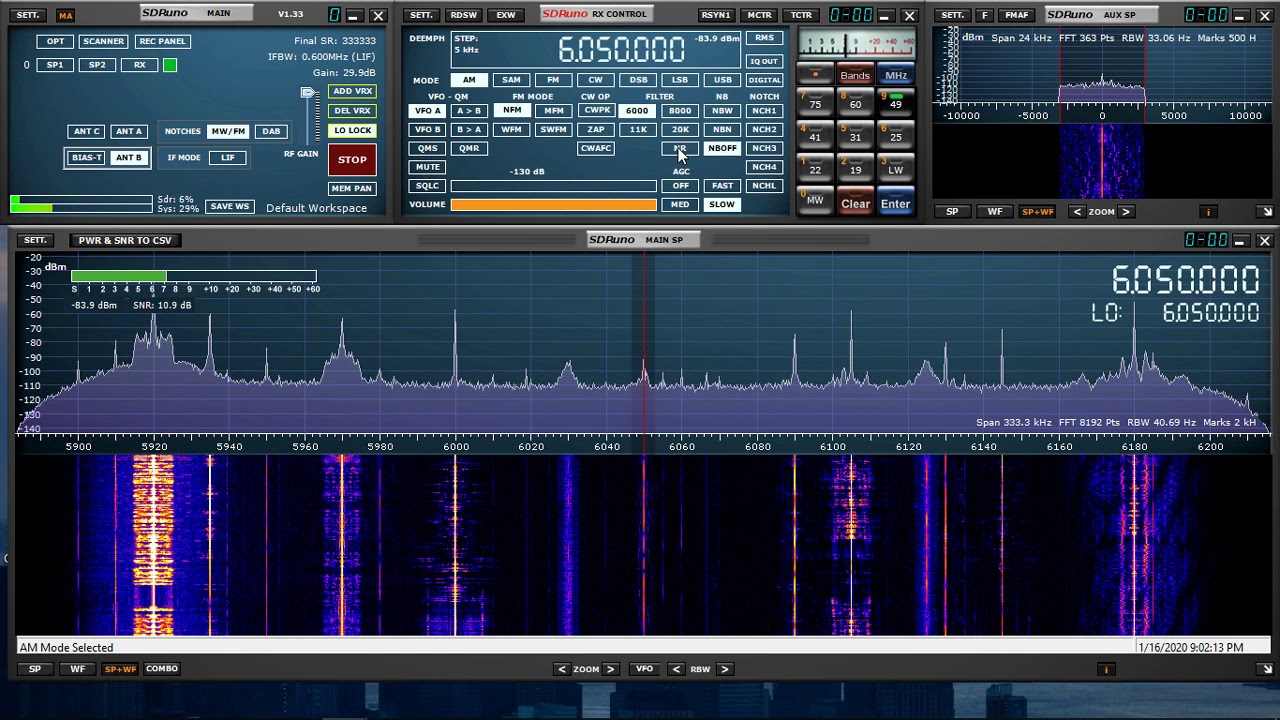
Task: Click AUX SP resize corner arrow icon
Action: tap(1266, 212)
